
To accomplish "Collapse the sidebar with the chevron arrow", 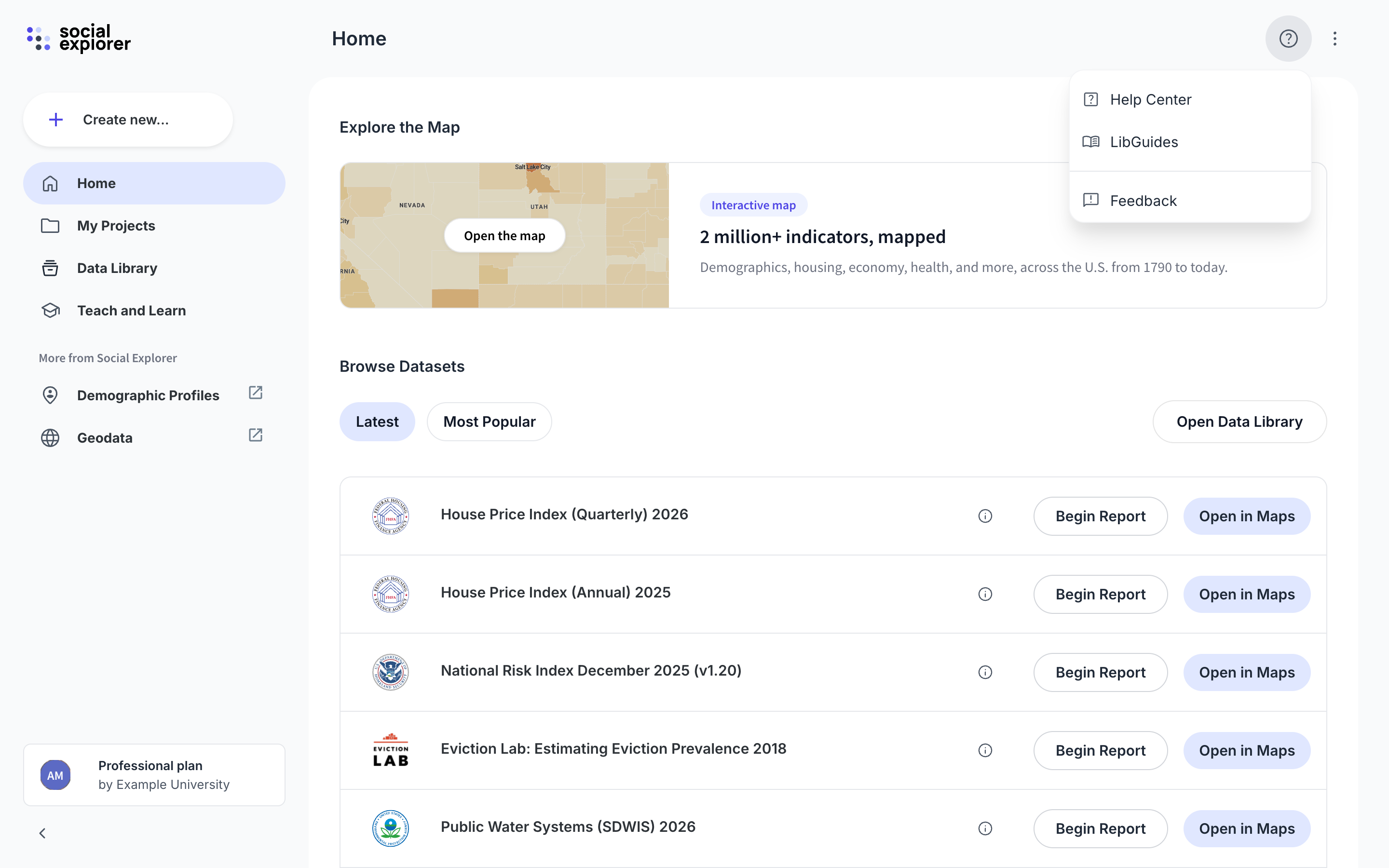I will (x=42, y=833).
